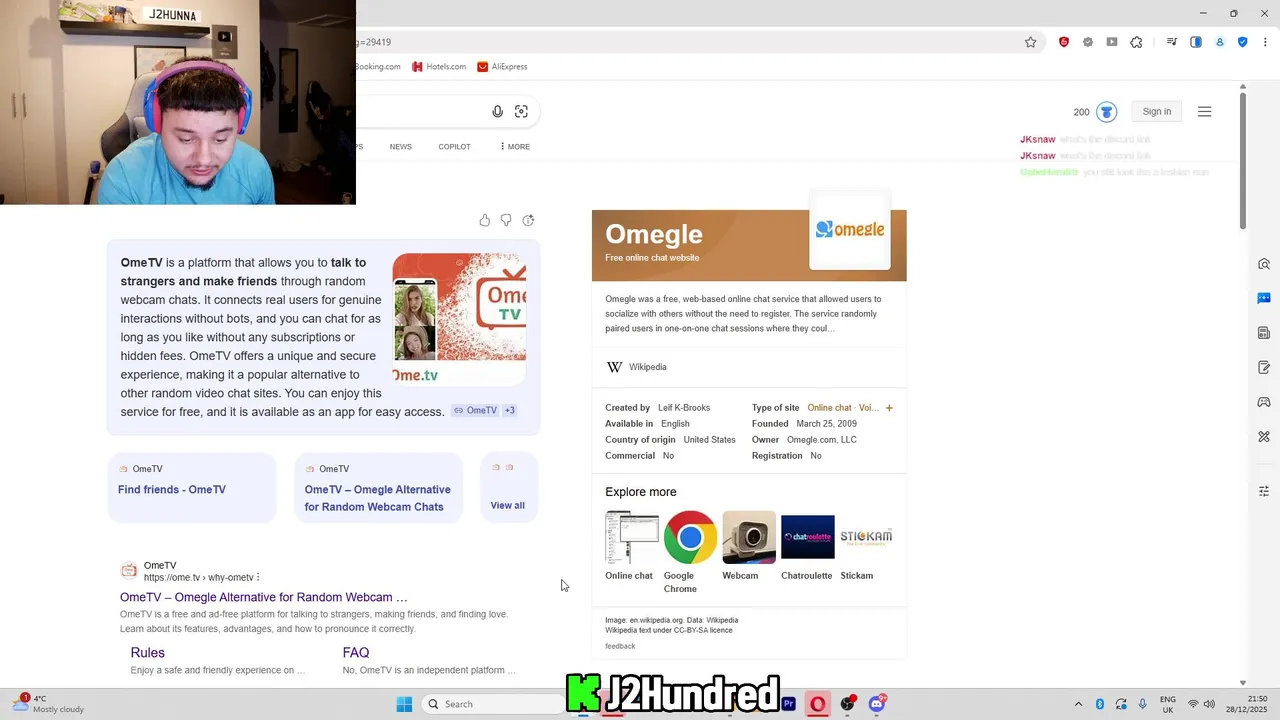Expand the plus icon in Omegle facts
Screen dimensions: 1280x720
889,408
